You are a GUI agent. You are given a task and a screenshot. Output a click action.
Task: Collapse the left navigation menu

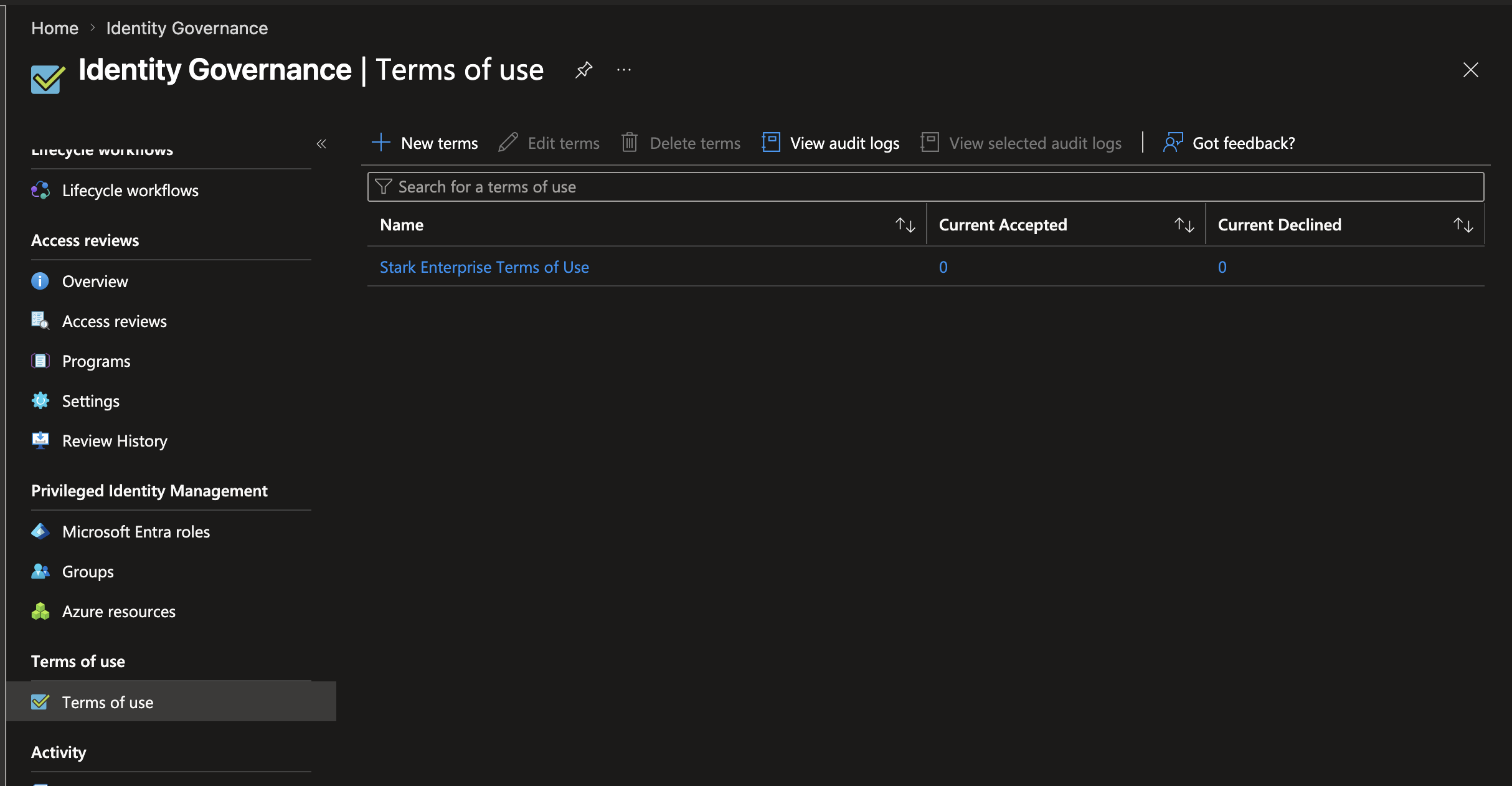point(321,144)
